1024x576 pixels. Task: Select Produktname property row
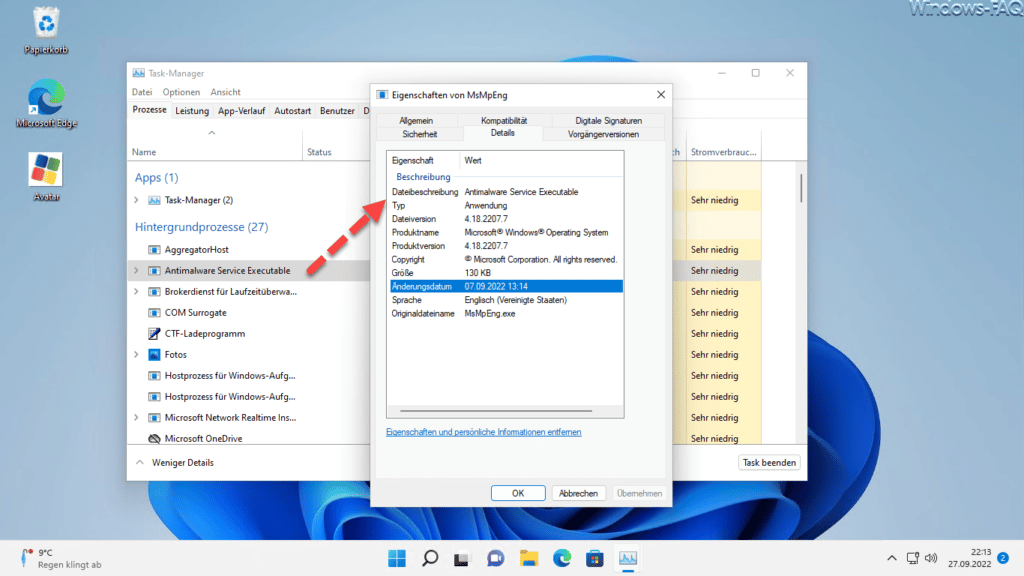(506, 232)
